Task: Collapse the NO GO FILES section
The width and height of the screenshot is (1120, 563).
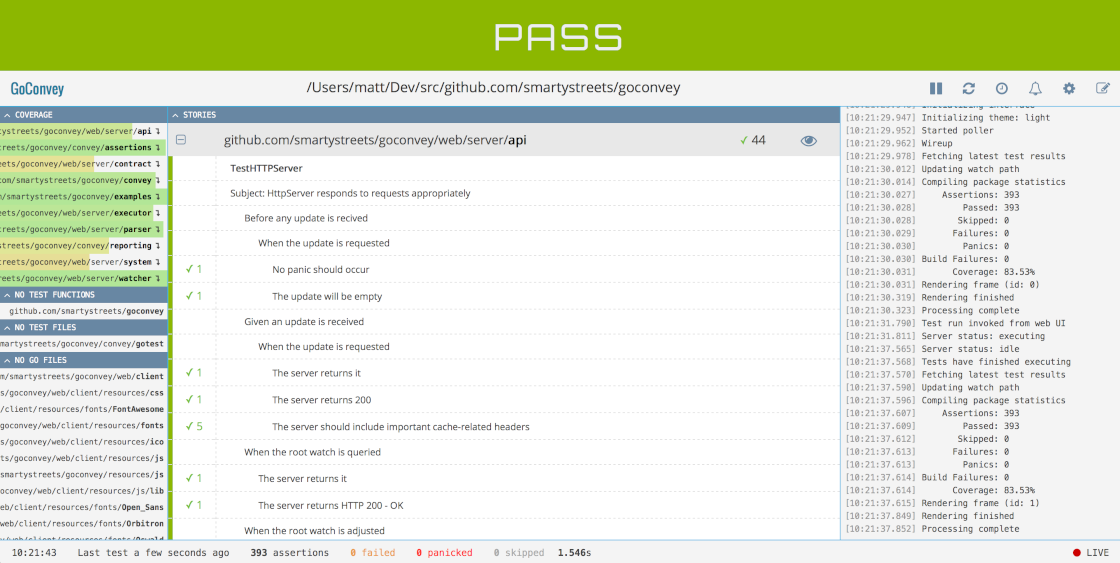Action: point(84,360)
